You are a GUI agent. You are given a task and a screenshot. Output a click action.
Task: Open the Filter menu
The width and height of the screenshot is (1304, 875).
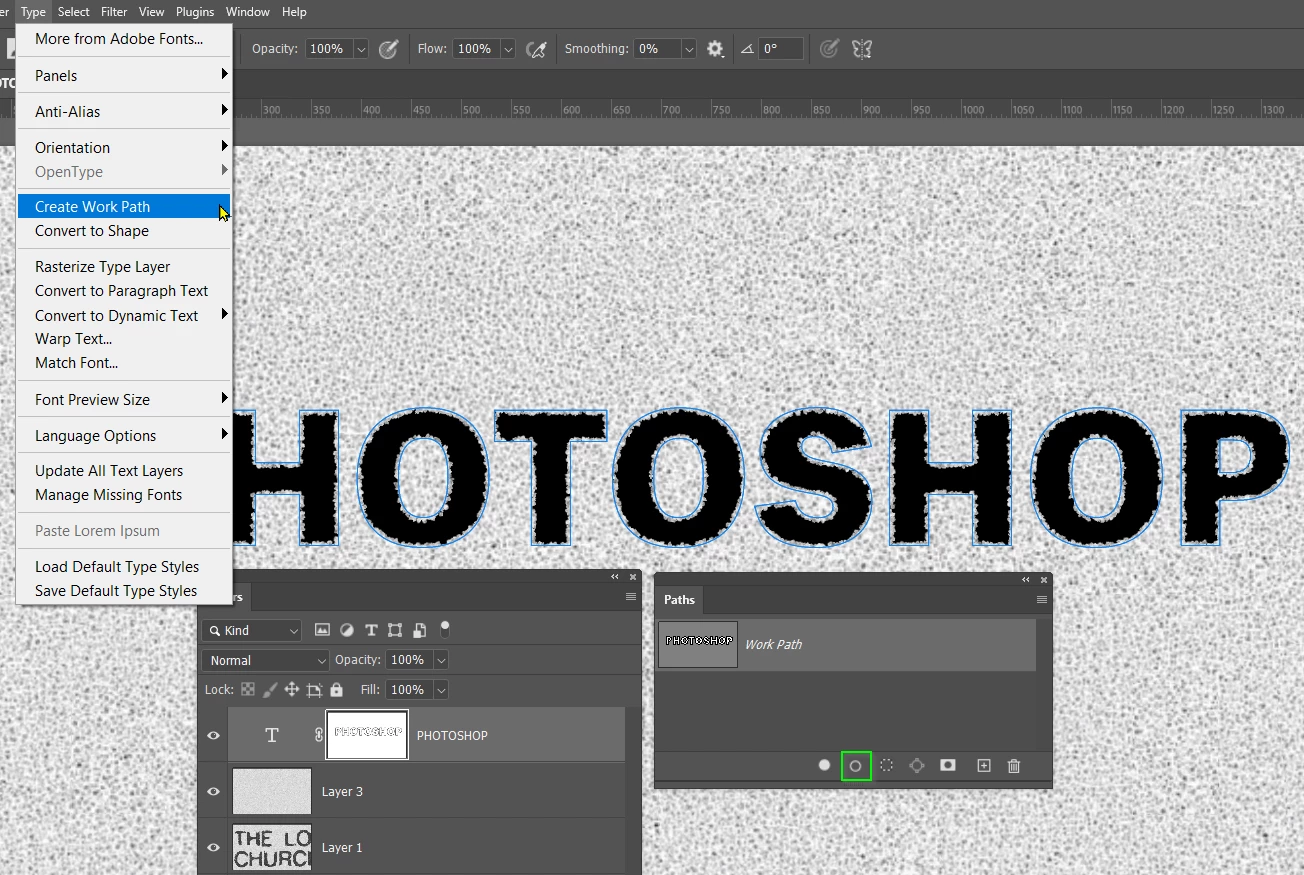click(114, 12)
